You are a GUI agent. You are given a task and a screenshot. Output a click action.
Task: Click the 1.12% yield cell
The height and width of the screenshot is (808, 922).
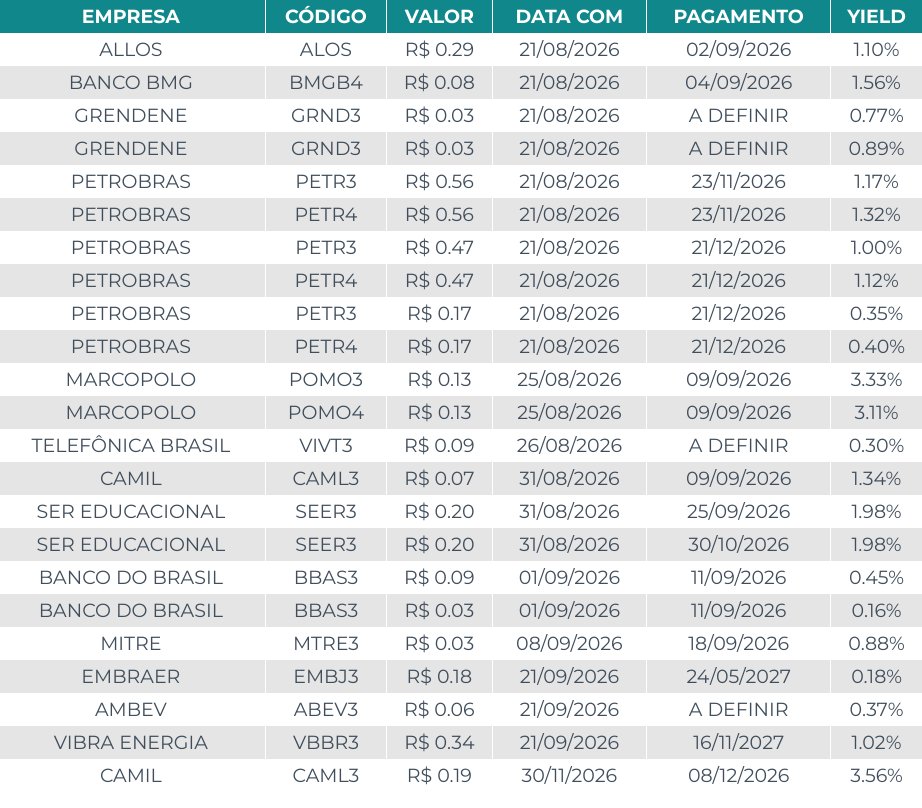(876, 280)
